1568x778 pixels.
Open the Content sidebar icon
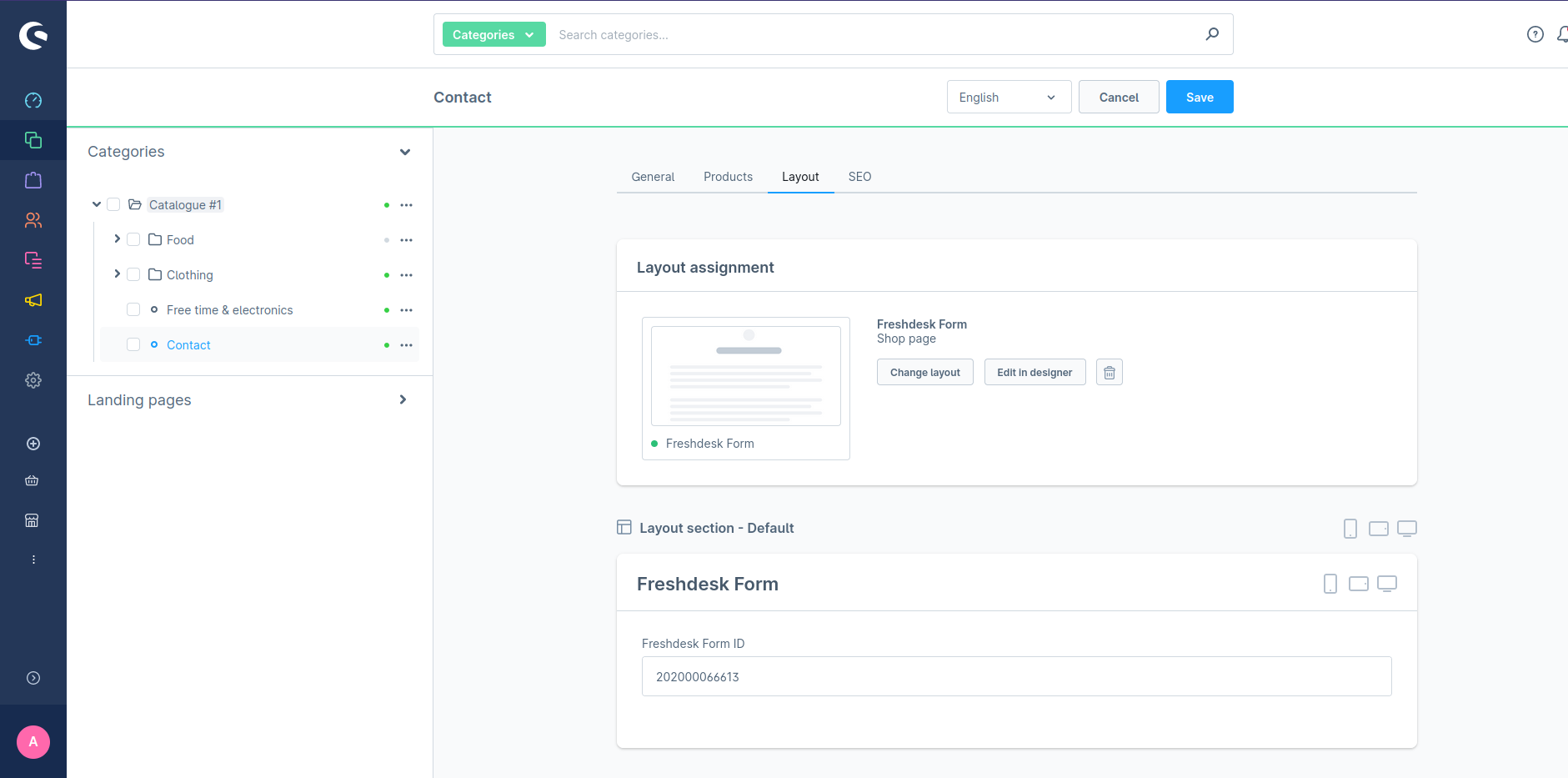pos(33,260)
